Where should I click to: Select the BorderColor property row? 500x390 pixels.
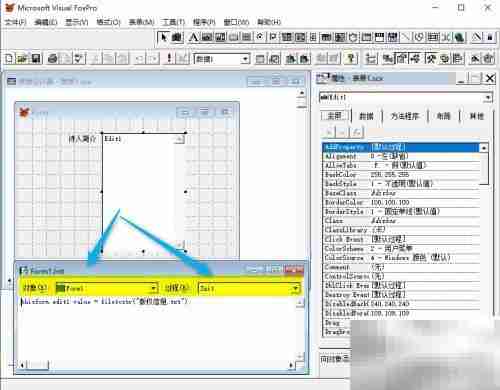(402, 202)
